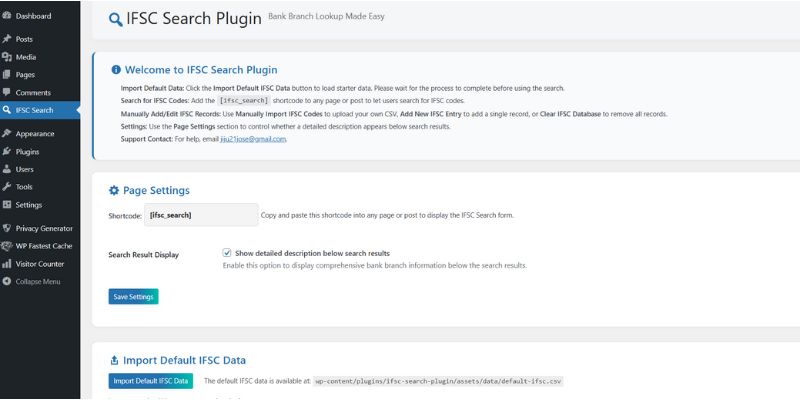Click the Visitor Counter chart icon
Screen dimensions: 800x400
(7, 264)
